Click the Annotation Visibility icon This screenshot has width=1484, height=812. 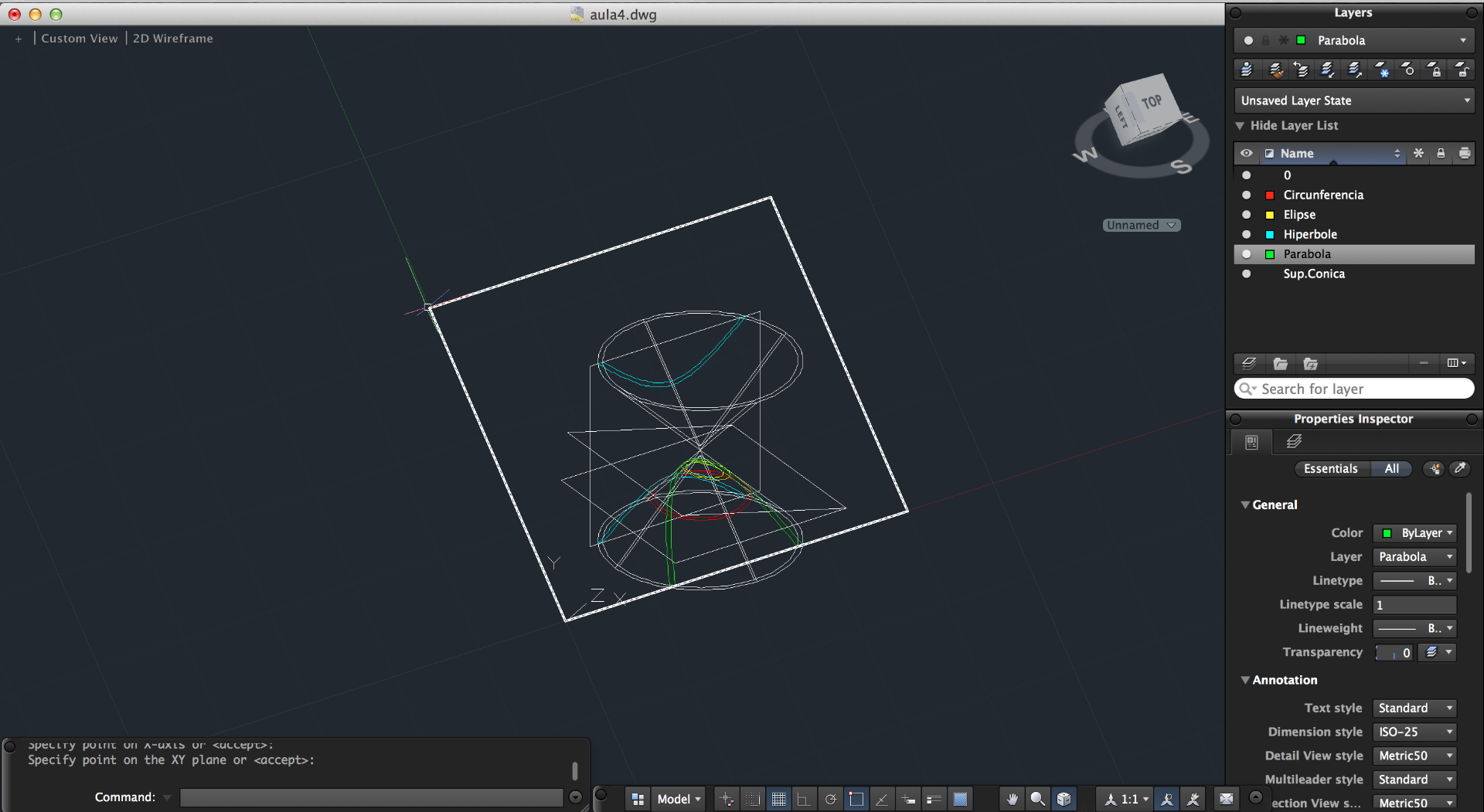tap(1167, 799)
